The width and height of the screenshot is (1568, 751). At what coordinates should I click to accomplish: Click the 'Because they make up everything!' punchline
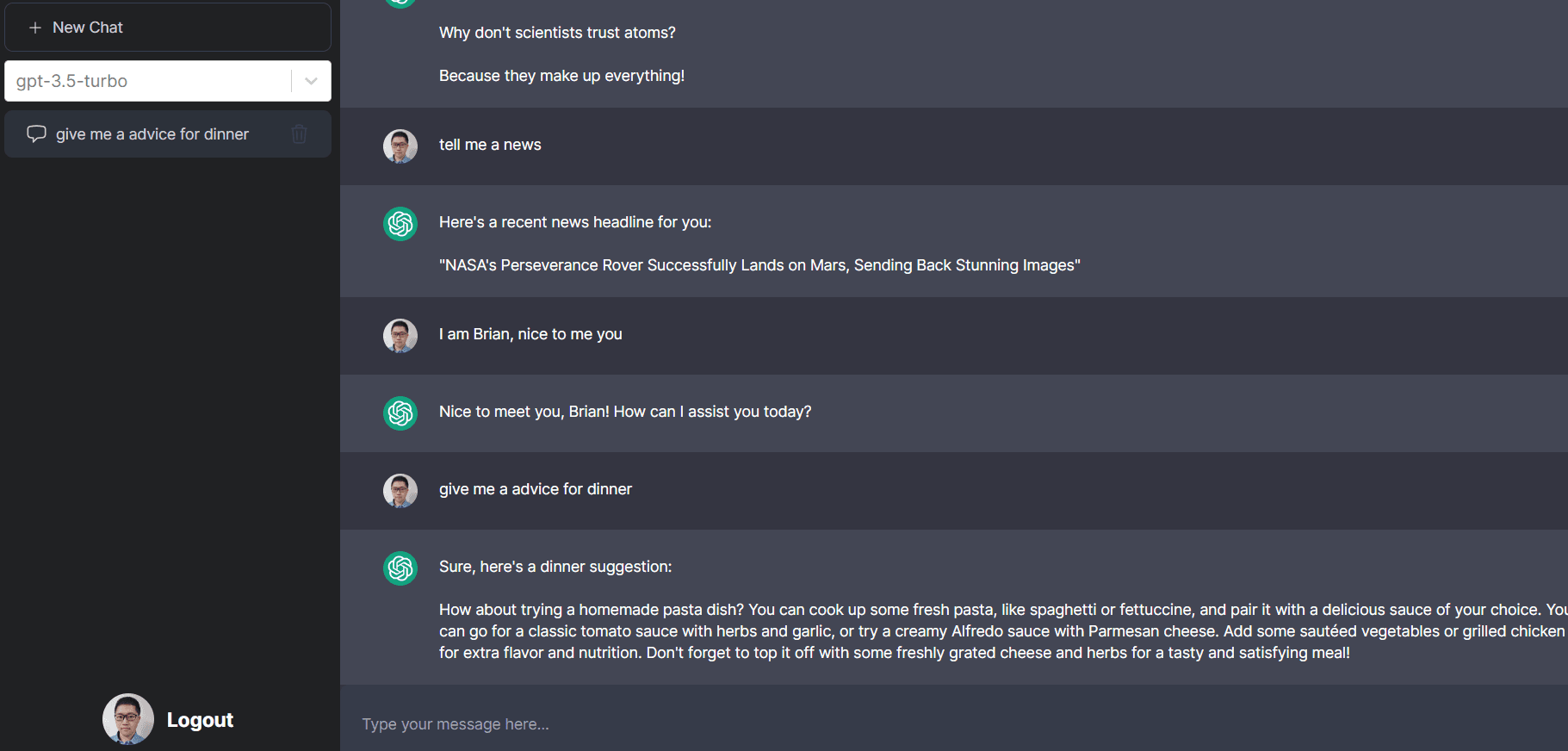click(x=561, y=76)
